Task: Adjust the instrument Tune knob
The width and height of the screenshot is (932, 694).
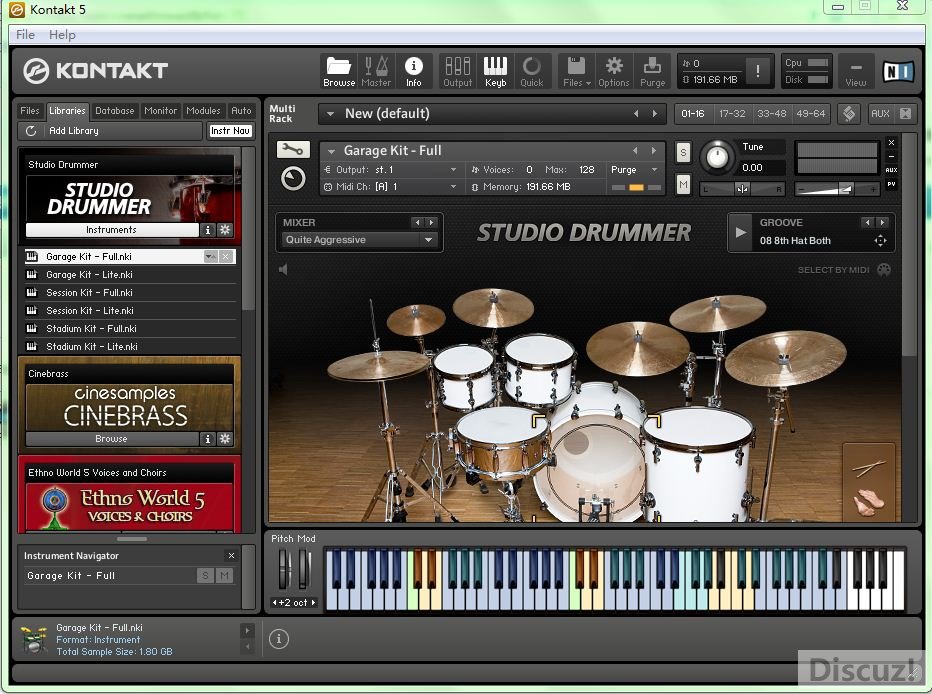Action: coord(717,157)
